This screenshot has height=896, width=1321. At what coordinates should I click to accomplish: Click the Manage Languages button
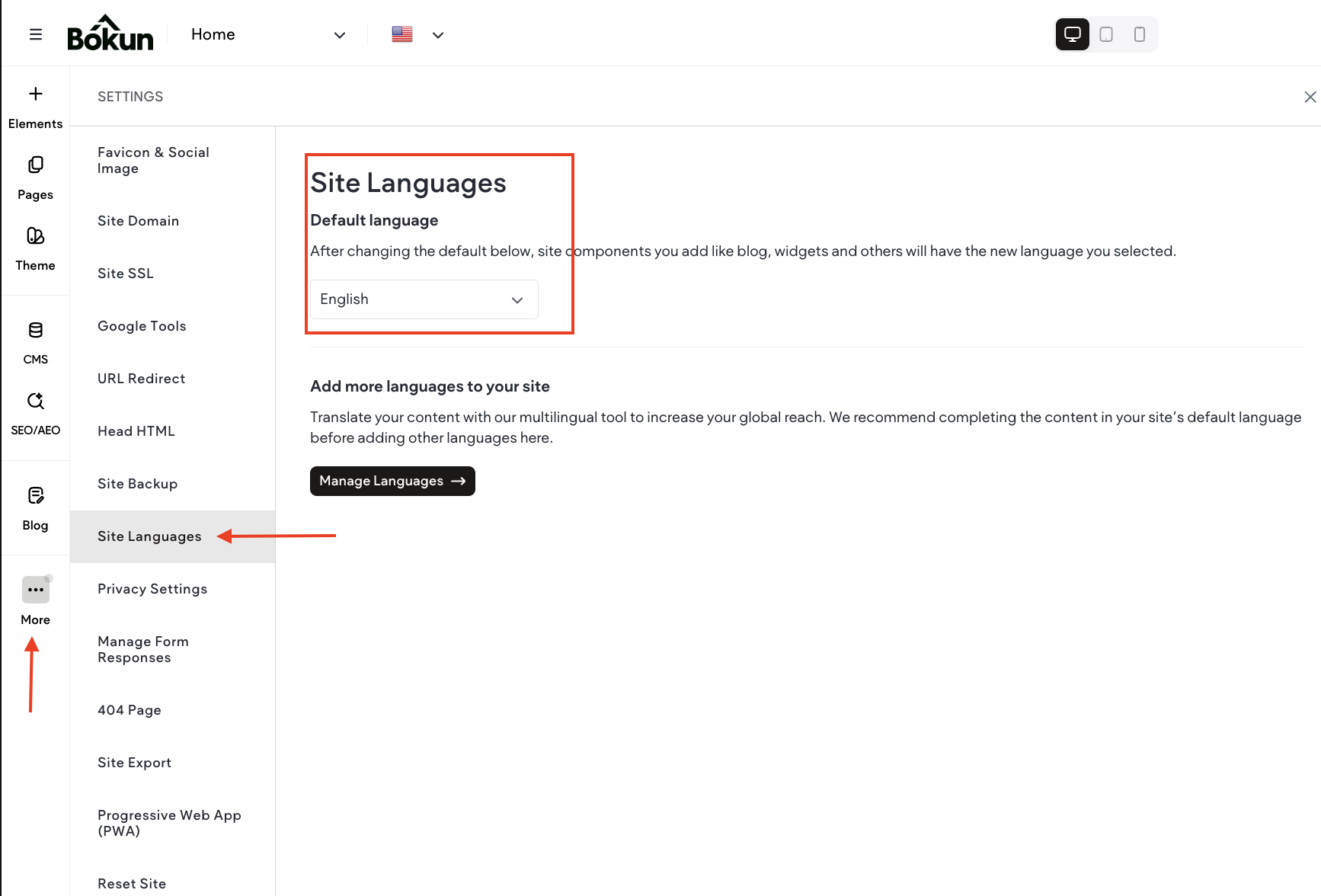[392, 482]
